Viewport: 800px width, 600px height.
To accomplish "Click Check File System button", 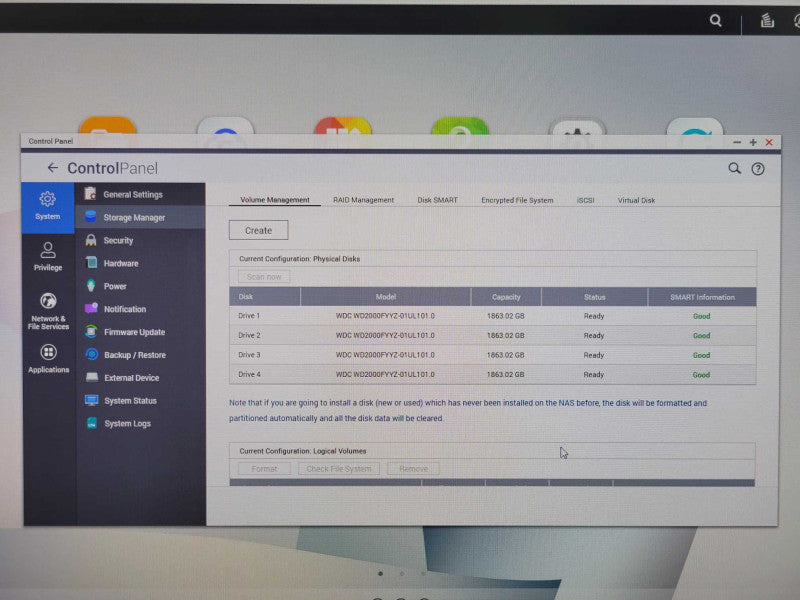I will pos(339,468).
